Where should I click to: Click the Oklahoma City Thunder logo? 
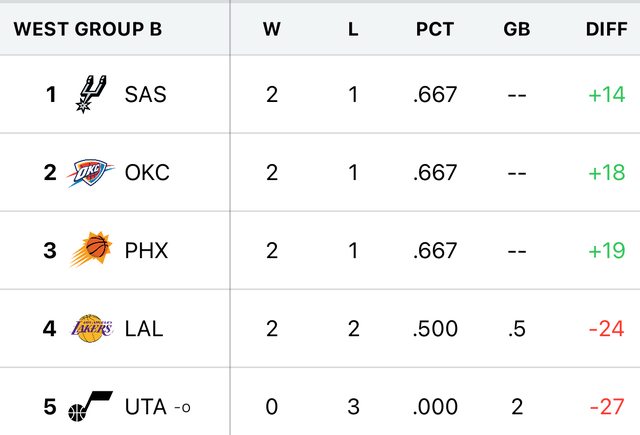91,172
